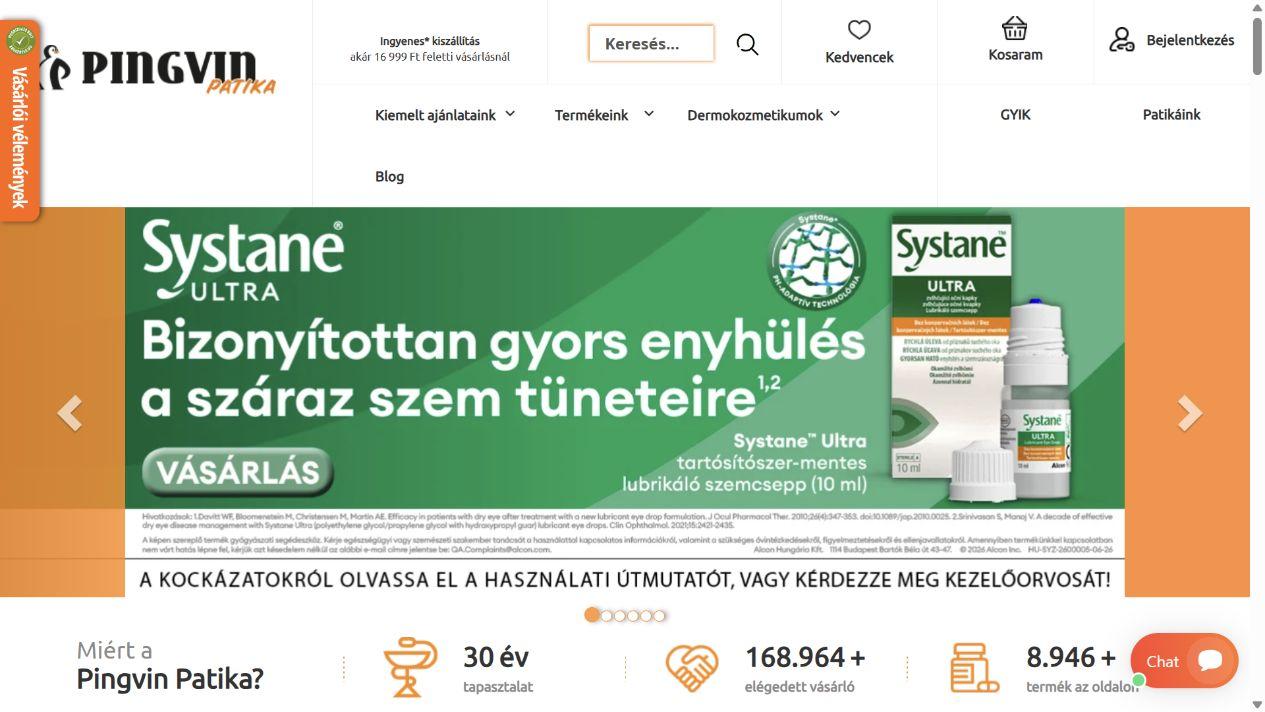Click the Kosaram basket icon
Viewport: 1265px width, 712px height.
pos(1015,28)
